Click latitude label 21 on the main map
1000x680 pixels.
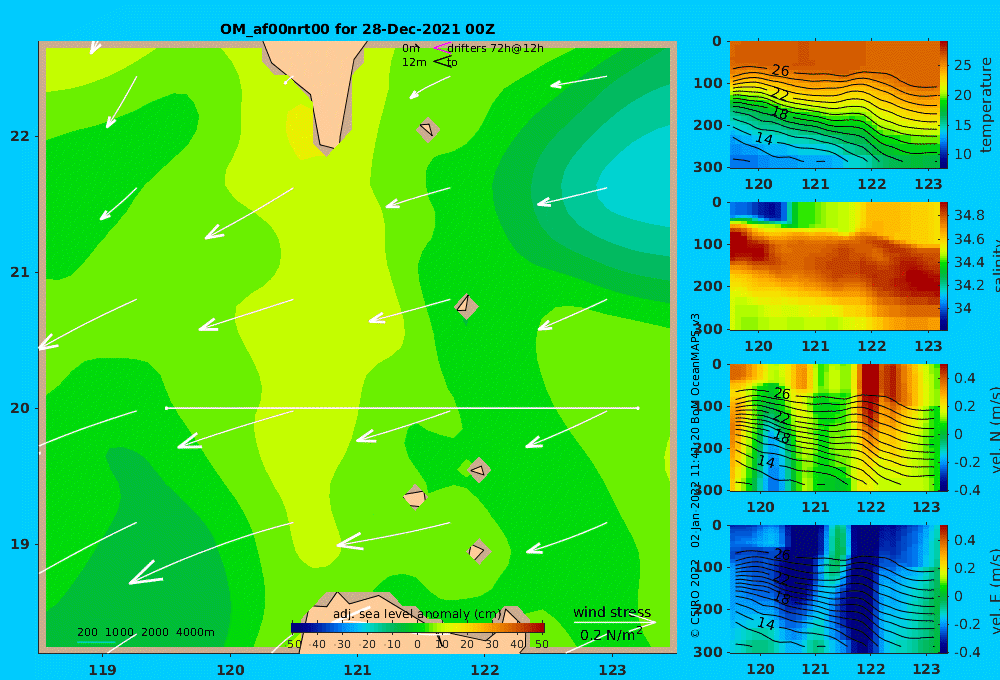pos(20,272)
